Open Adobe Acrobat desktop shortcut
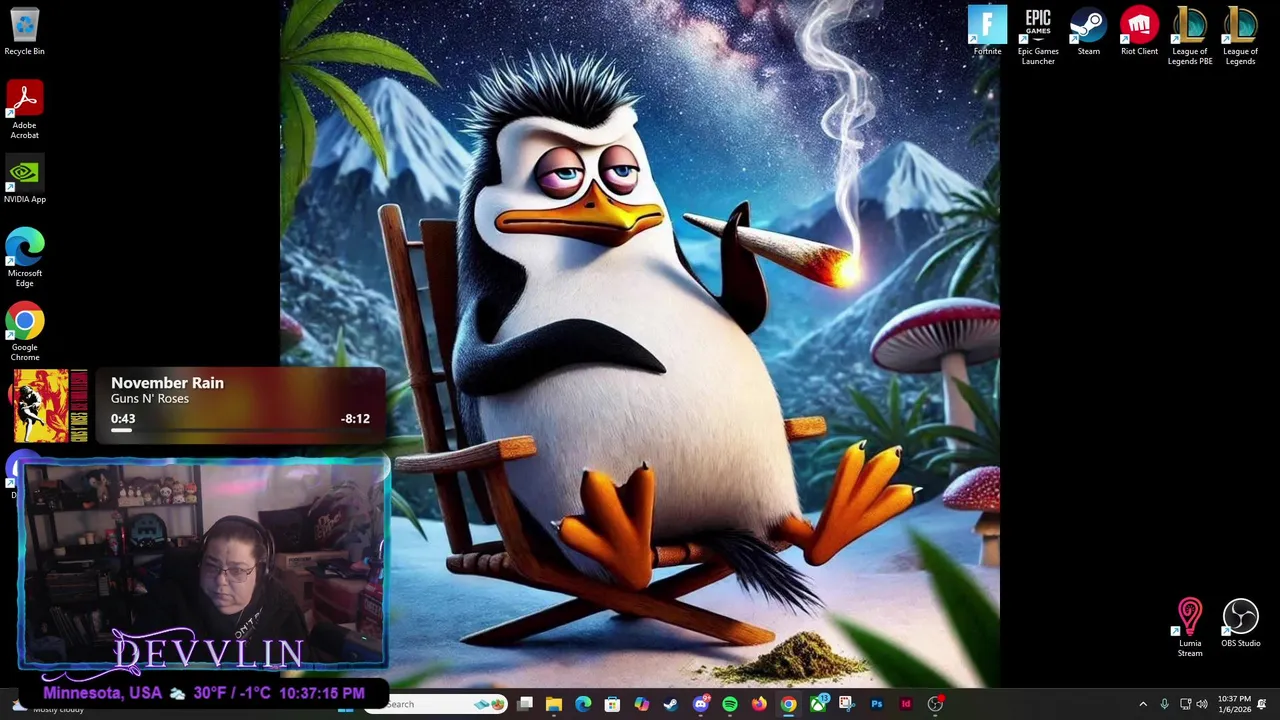This screenshot has height=720, width=1280. [24, 110]
